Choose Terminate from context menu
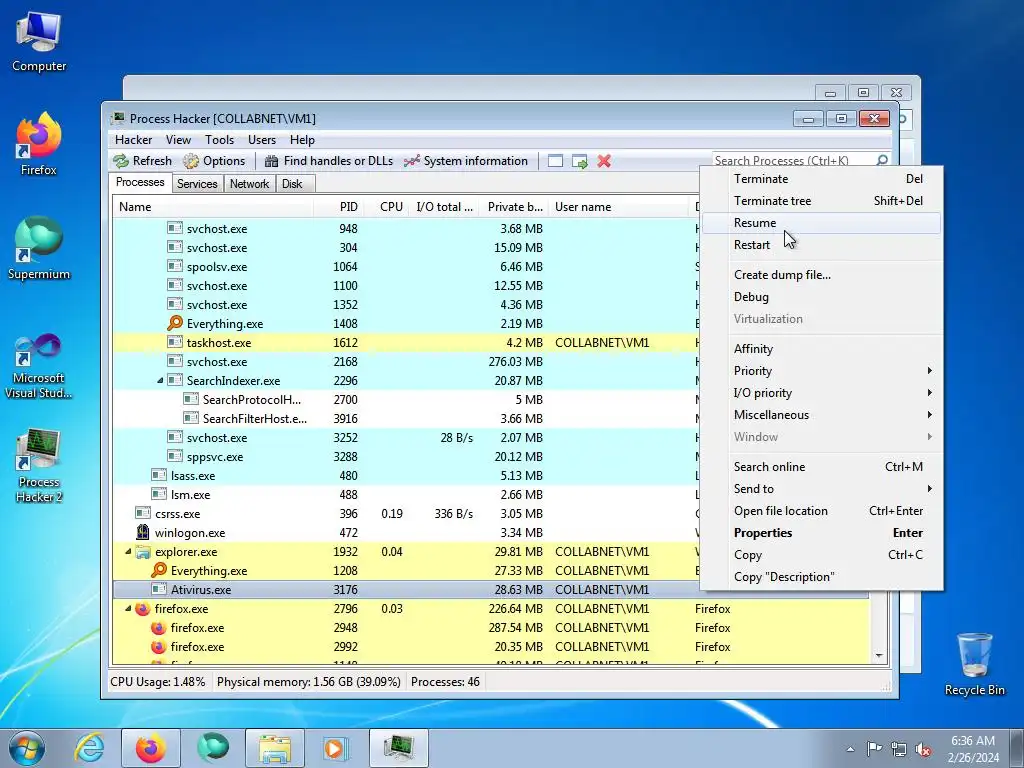The image size is (1024, 768). pyautogui.click(x=822, y=179)
